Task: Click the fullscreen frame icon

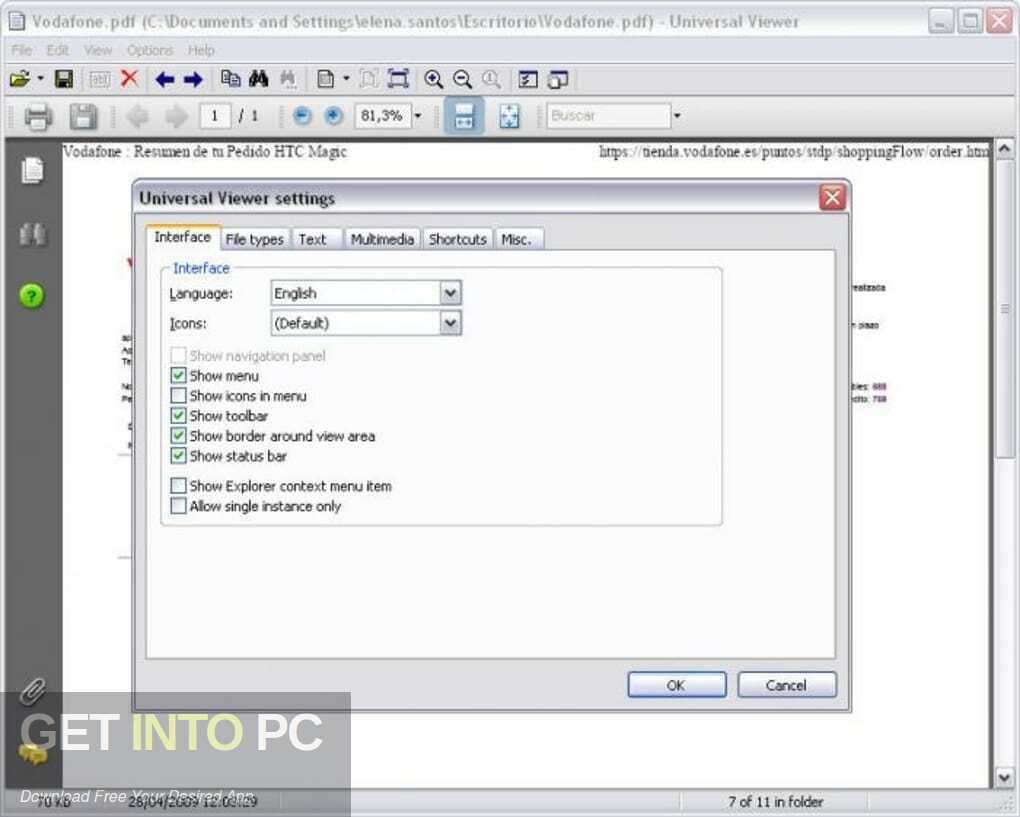Action: coord(398,79)
